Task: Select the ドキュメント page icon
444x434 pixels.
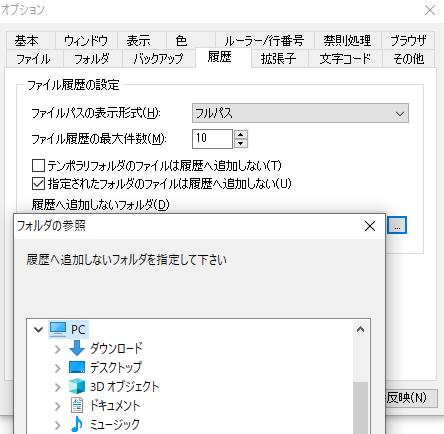Action: pyautogui.click(x=77, y=405)
